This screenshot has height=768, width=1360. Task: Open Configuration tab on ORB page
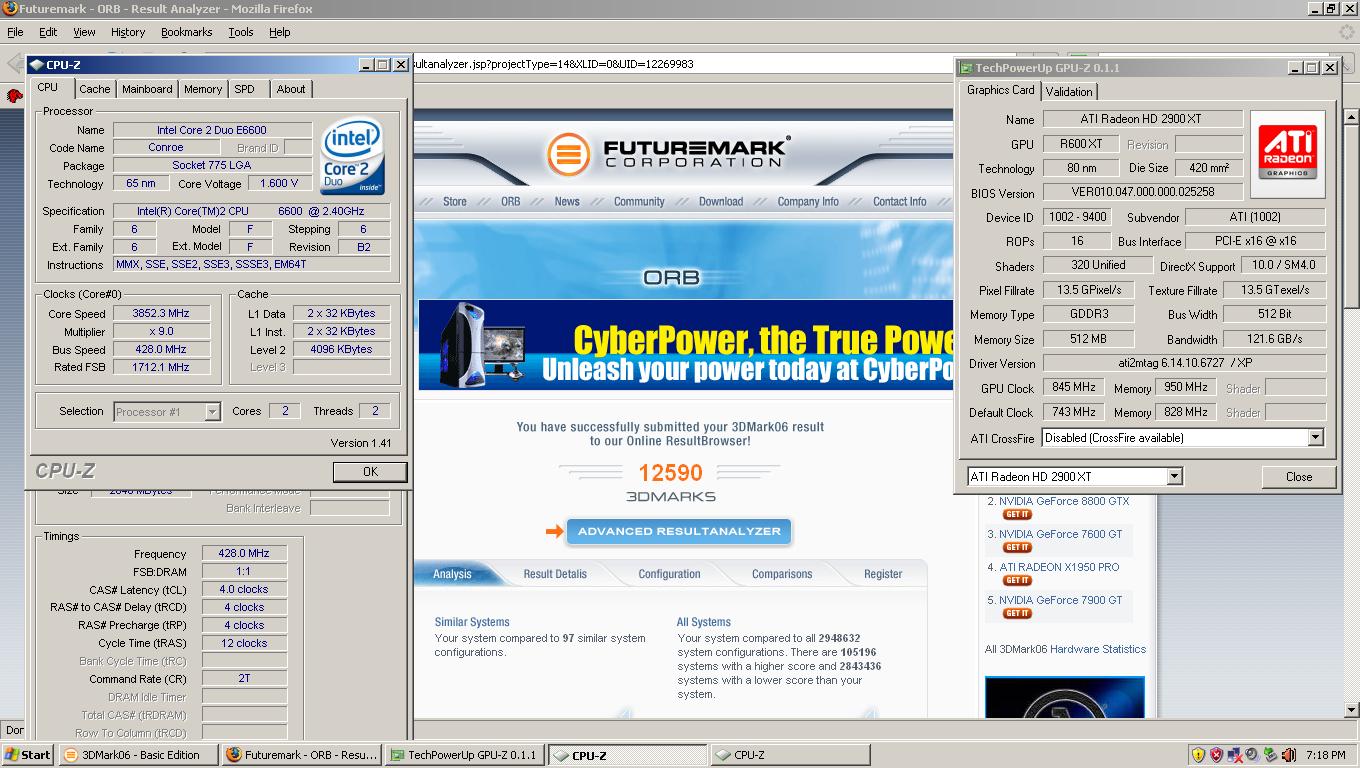669,574
